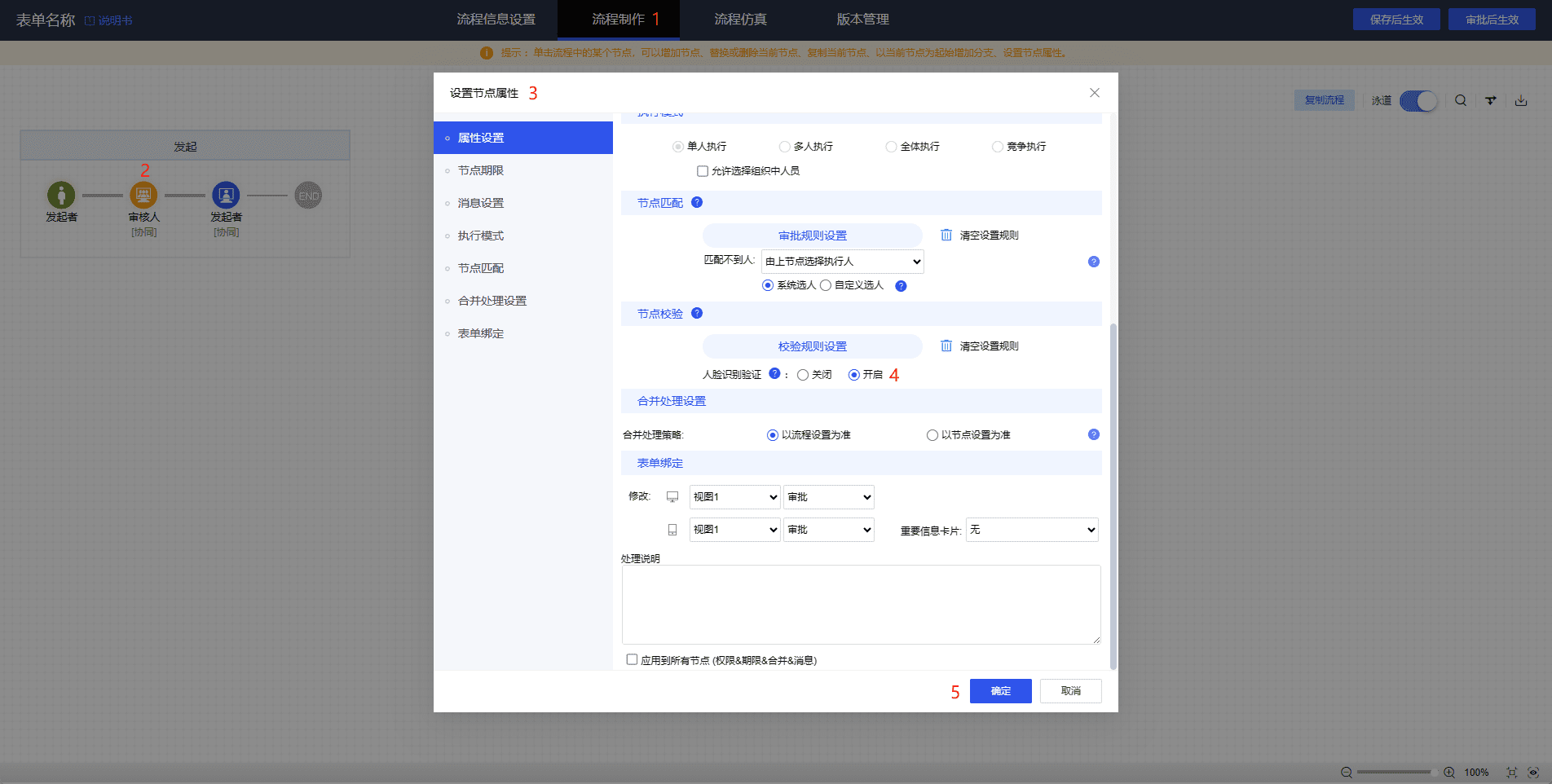
Task: Select 多人执行 radio button
Action: 785,147
